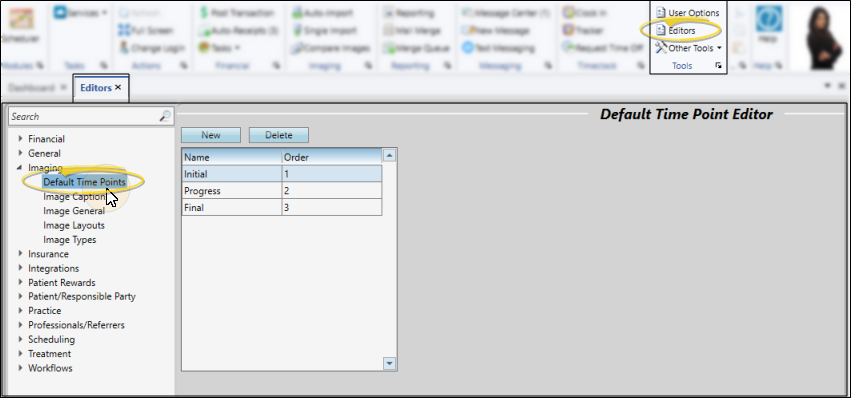Expand the Scheduling tree node

pyautogui.click(x=21, y=339)
